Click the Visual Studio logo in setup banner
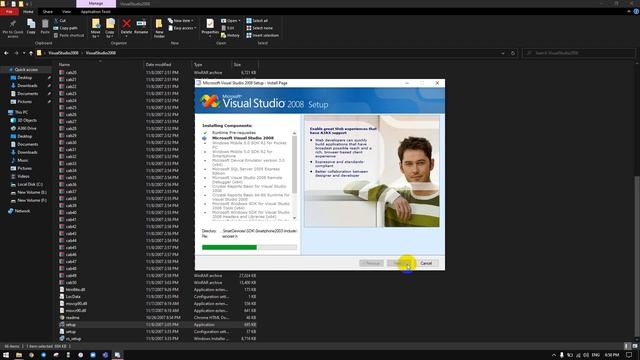This screenshot has height=360, width=640. (210, 101)
